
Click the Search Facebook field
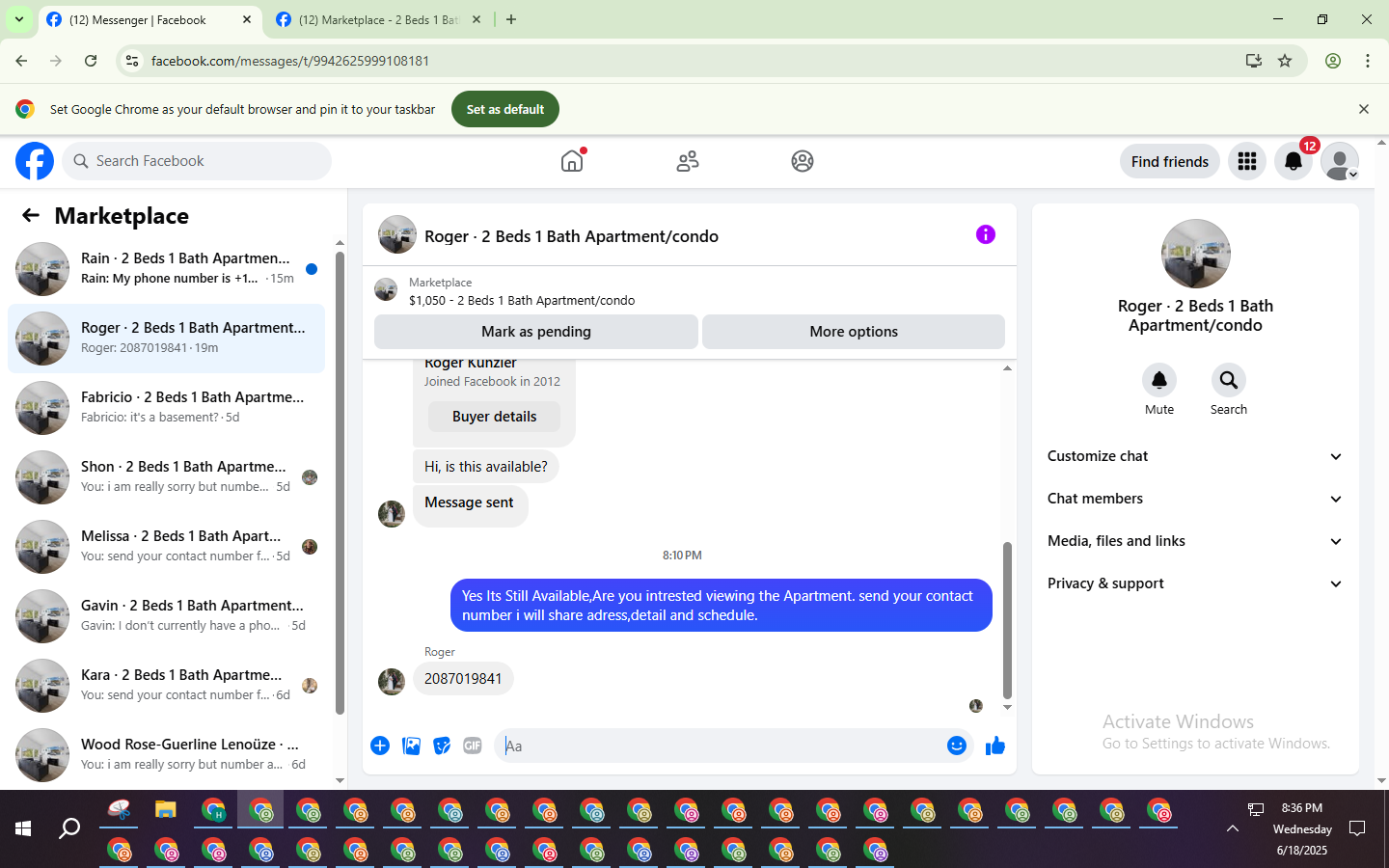coord(197,161)
